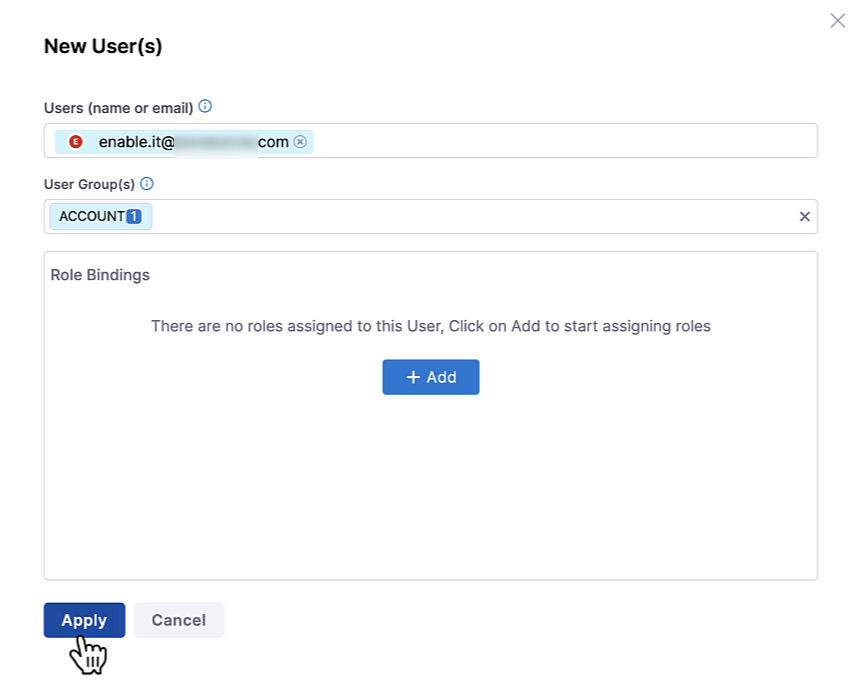Screen dimensions: 858x682
Task: Close the New User(s) dialog
Action: click(837, 20)
